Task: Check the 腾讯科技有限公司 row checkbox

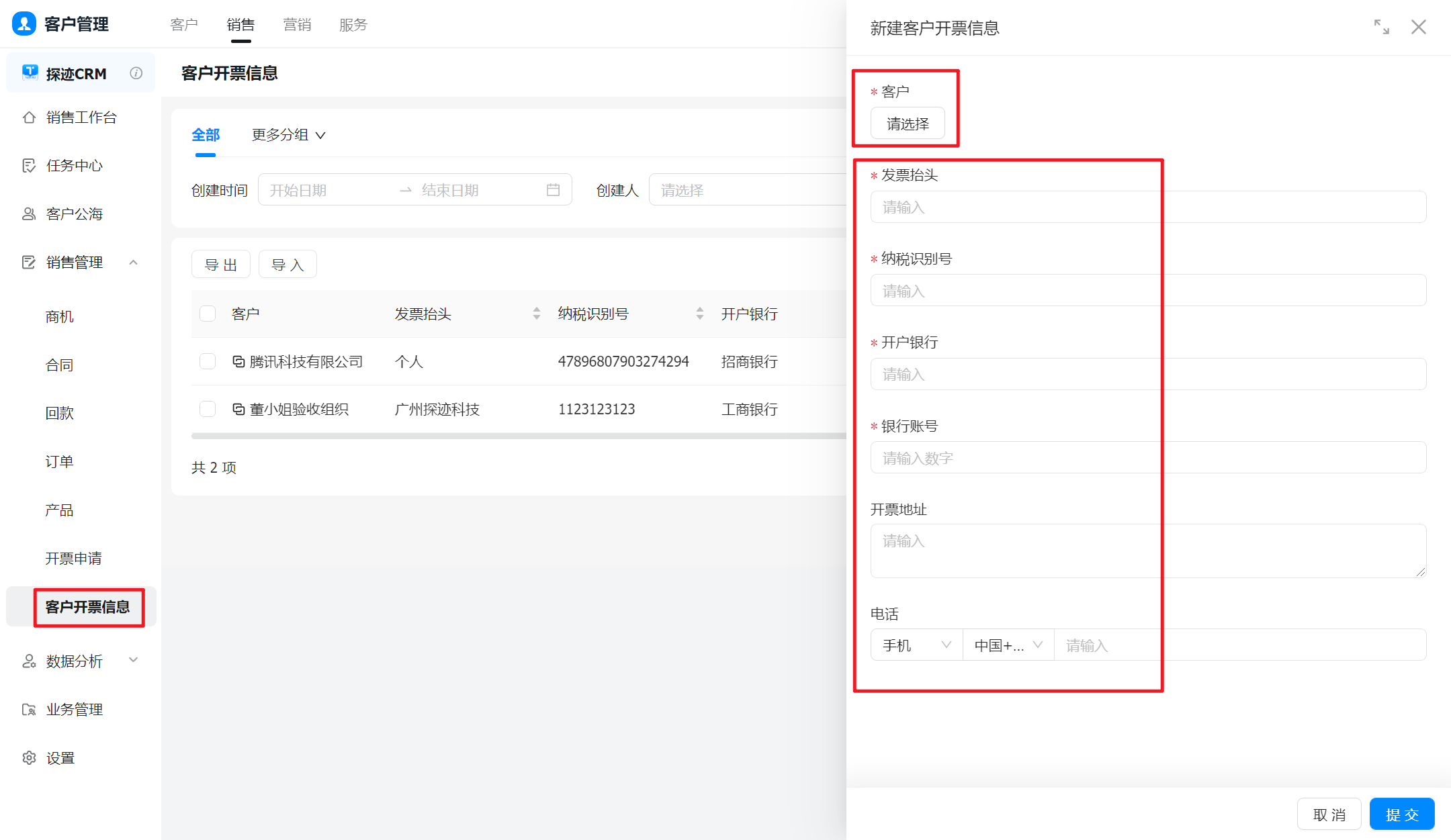Action: (x=208, y=362)
